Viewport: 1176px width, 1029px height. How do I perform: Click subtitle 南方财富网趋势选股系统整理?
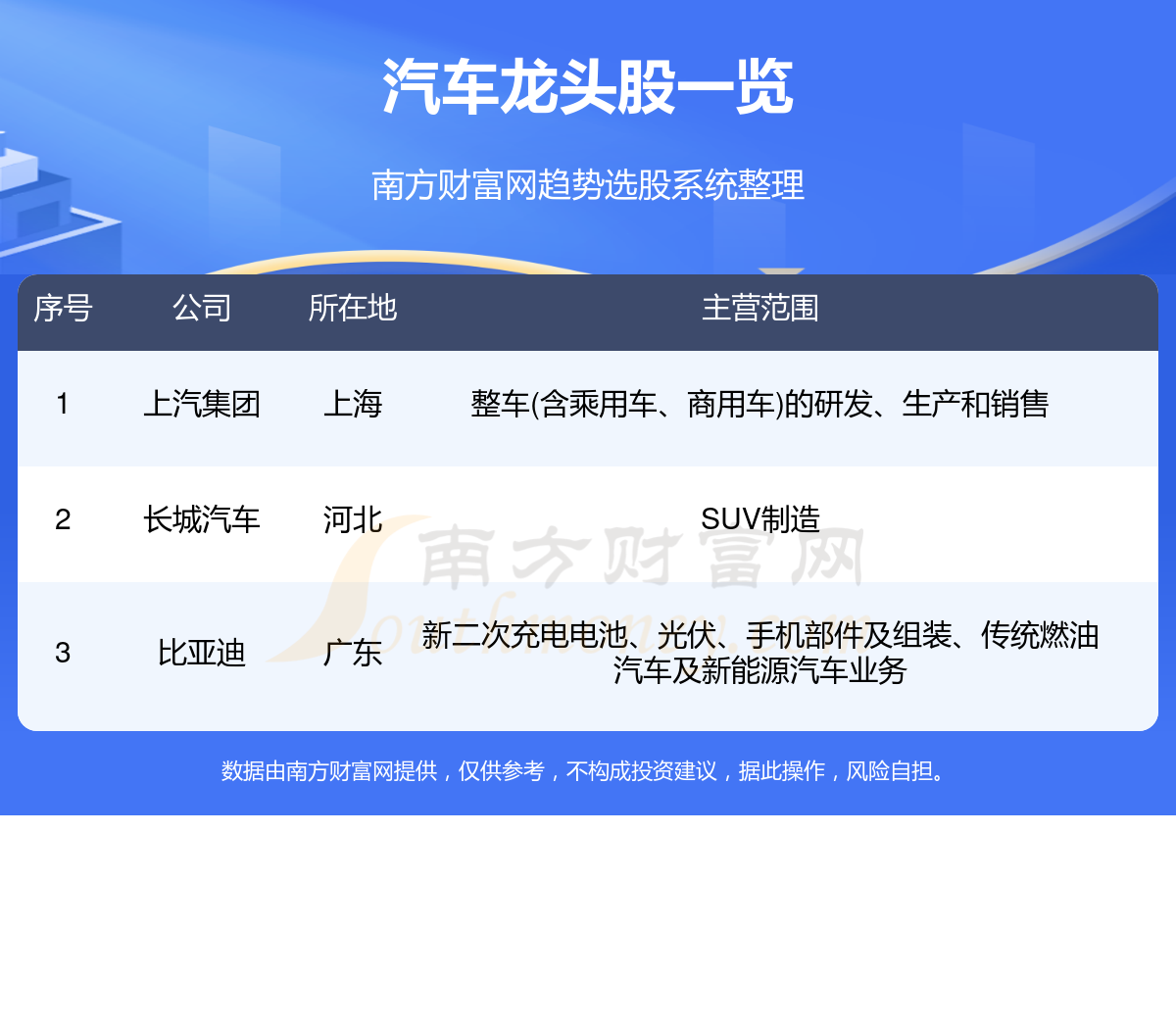click(x=588, y=184)
